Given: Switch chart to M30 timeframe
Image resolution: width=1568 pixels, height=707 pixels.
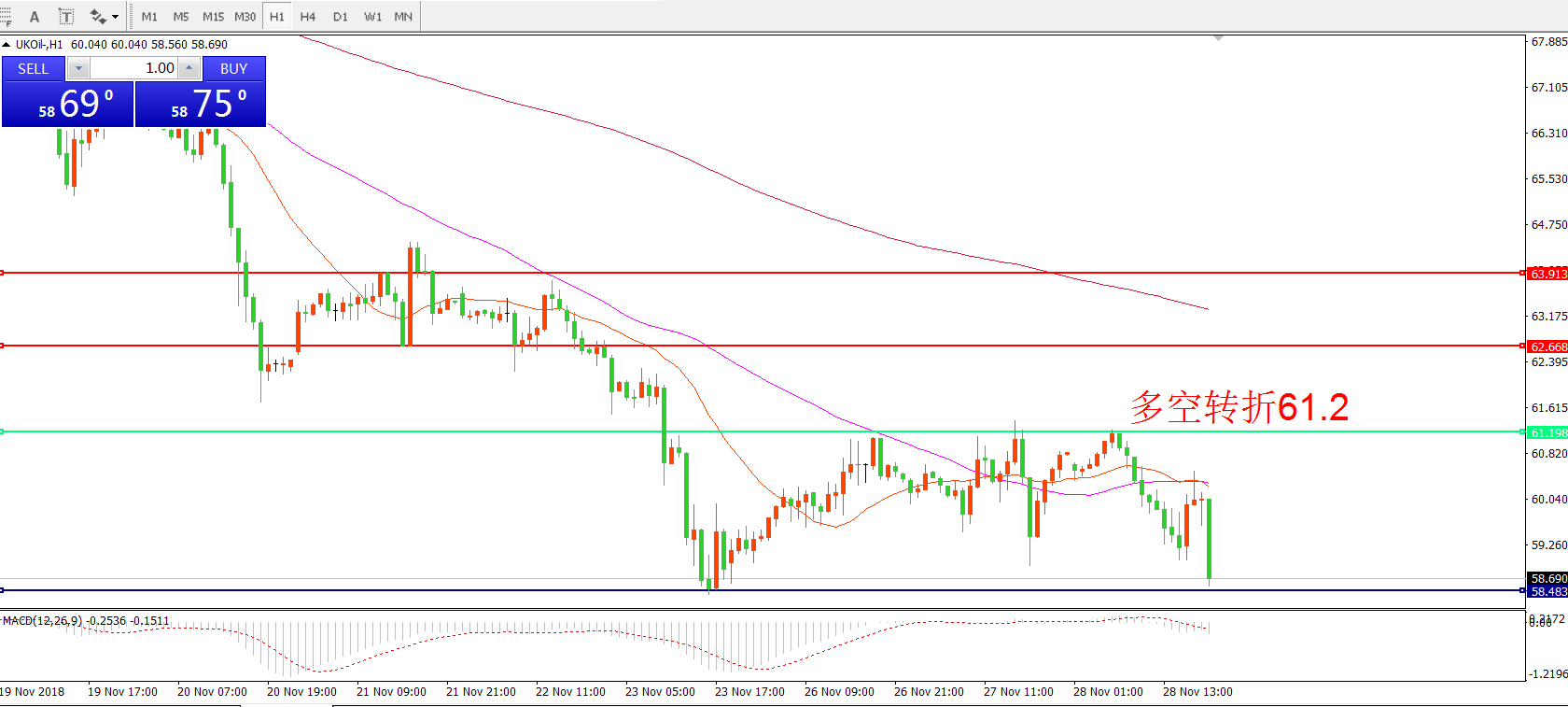Looking at the screenshot, I should tap(245, 17).
